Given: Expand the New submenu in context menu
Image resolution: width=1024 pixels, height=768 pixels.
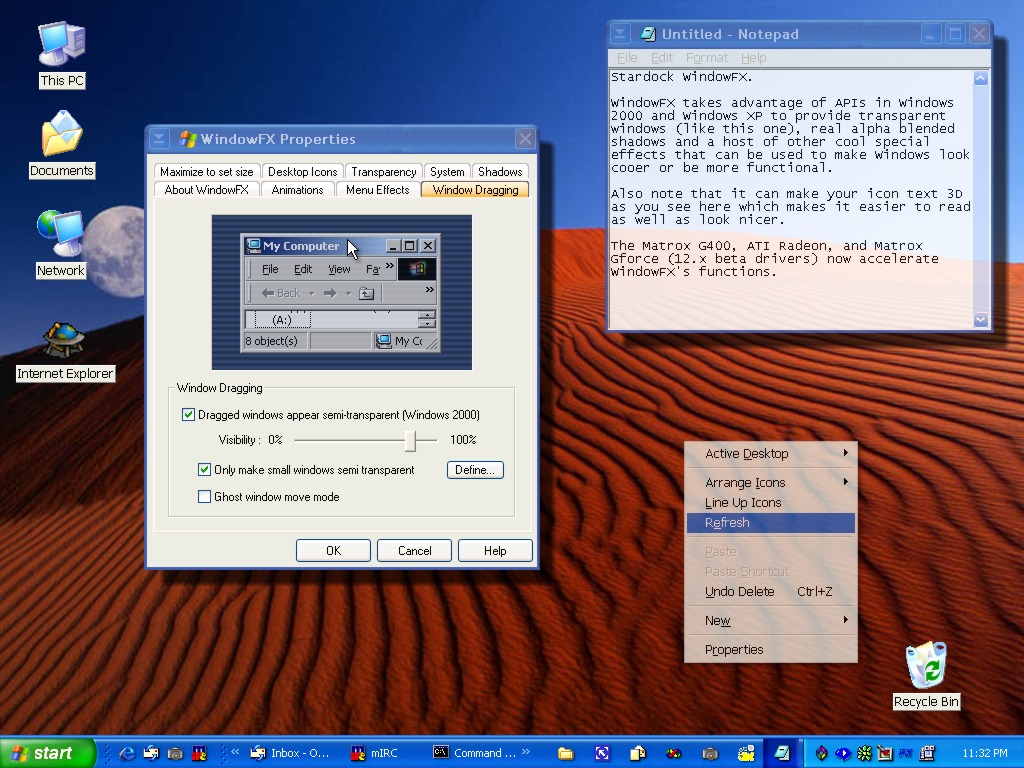Looking at the screenshot, I should point(771,620).
